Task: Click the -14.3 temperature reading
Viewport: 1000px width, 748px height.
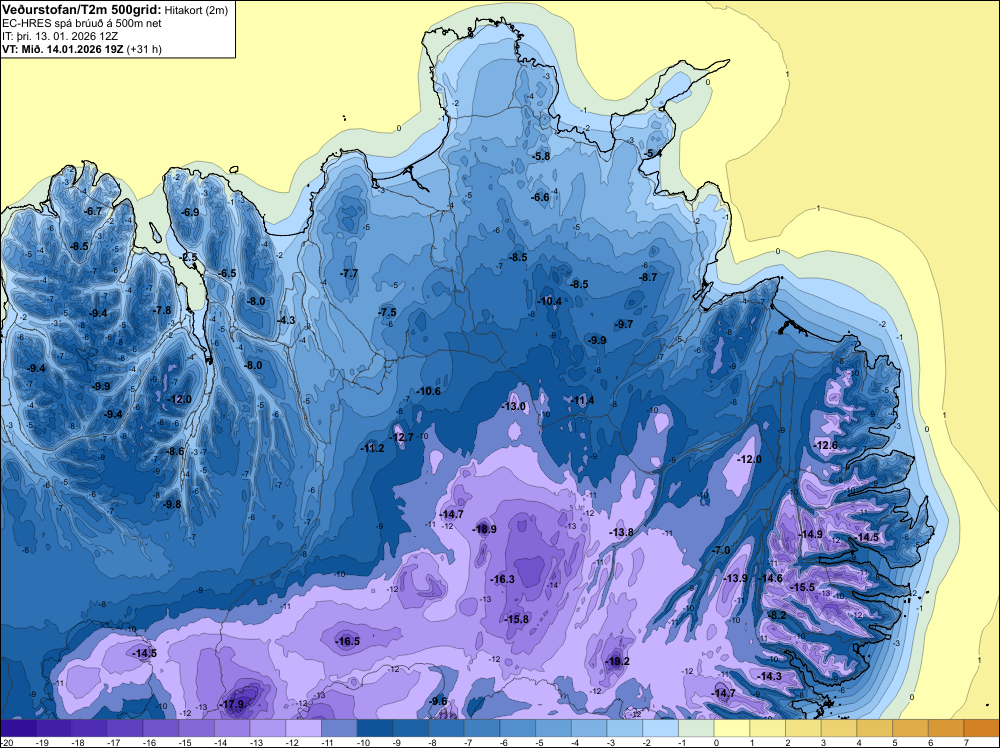Action: coord(770,677)
